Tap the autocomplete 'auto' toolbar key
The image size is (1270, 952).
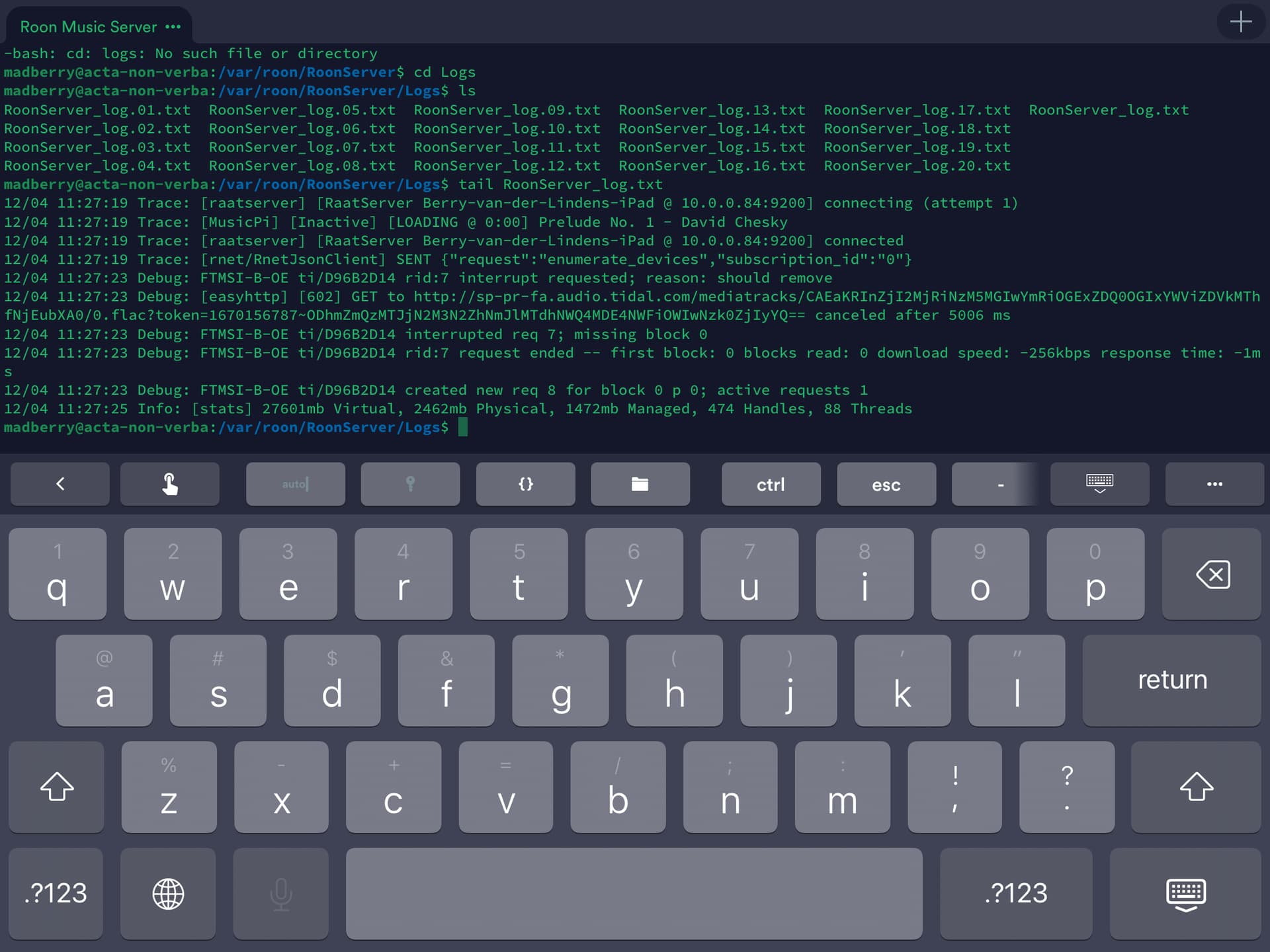[x=295, y=485]
